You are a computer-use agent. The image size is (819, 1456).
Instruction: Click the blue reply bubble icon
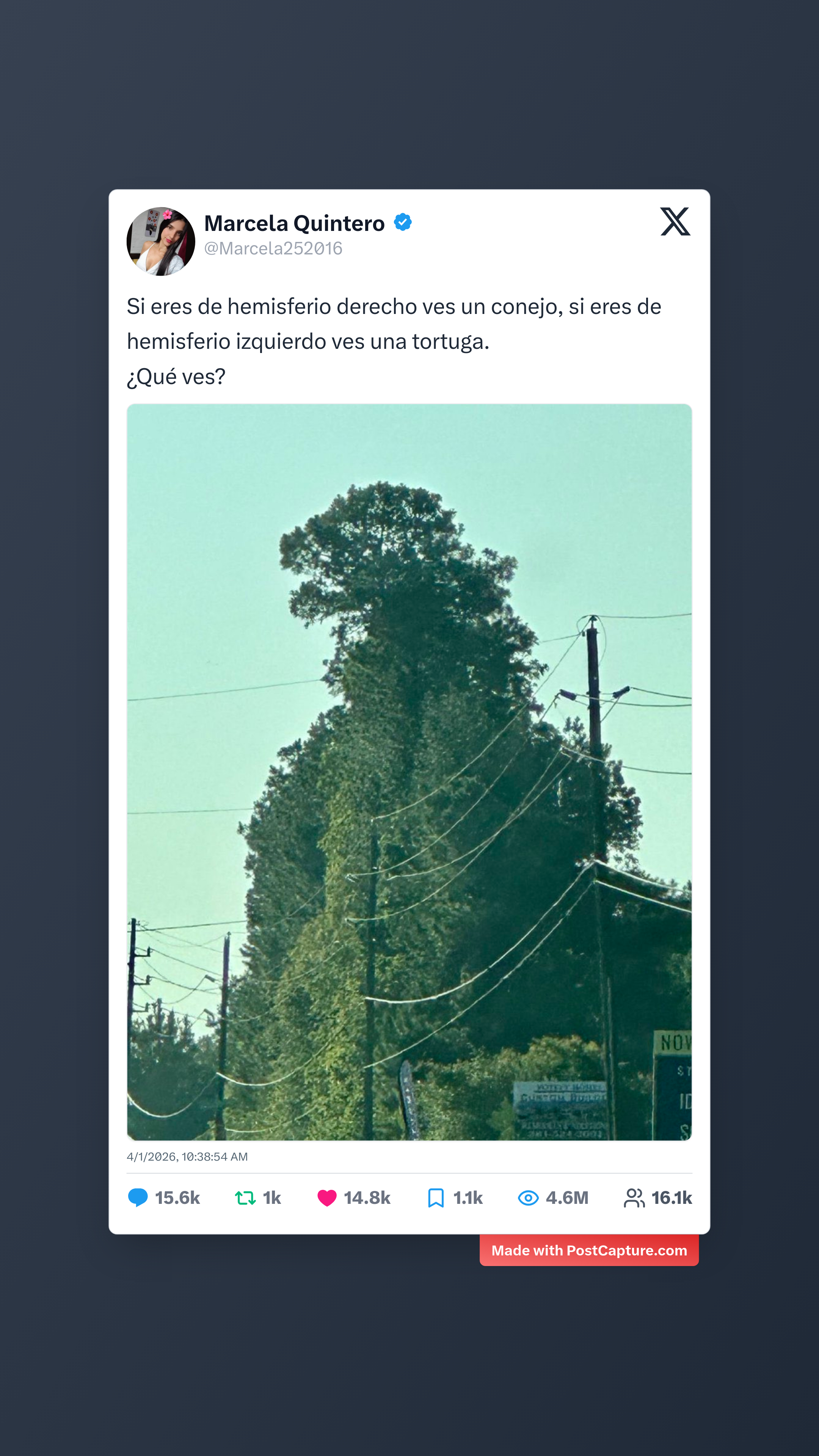pos(138,1198)
